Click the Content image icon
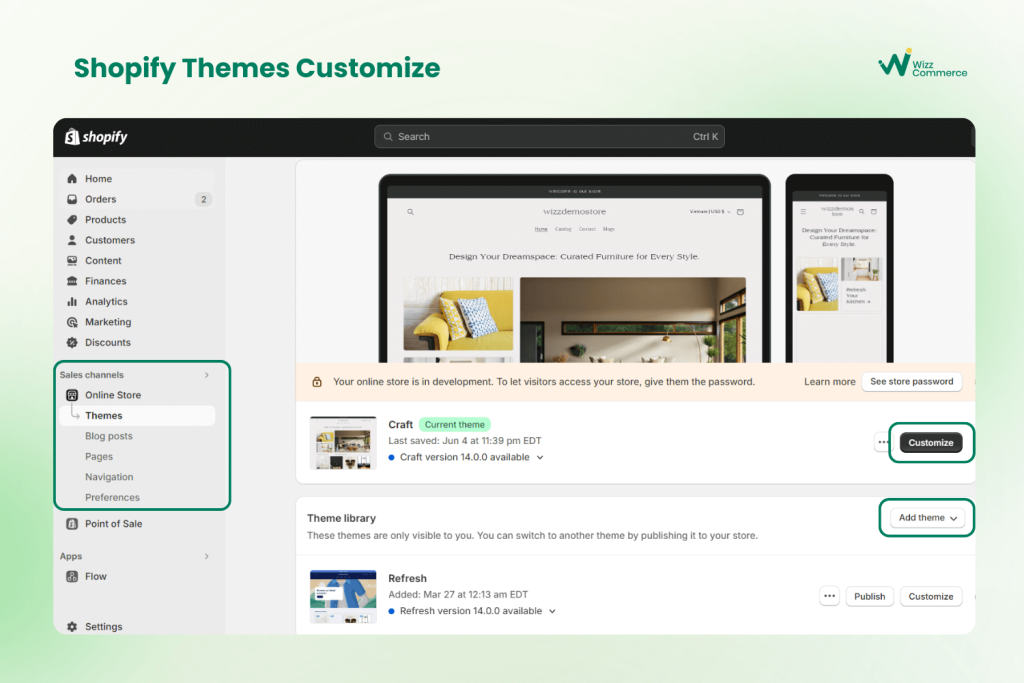Screen dimensions: 1024x683 [72, 261]
